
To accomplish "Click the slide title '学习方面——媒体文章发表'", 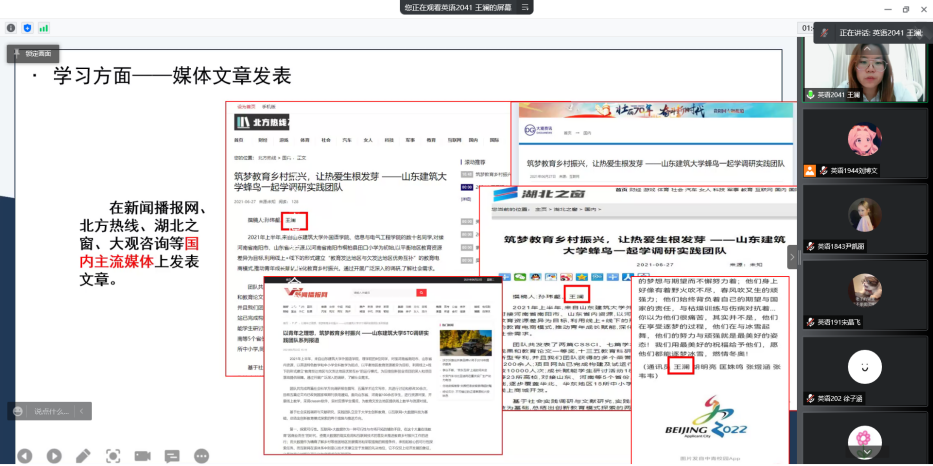I will point(172,76).
